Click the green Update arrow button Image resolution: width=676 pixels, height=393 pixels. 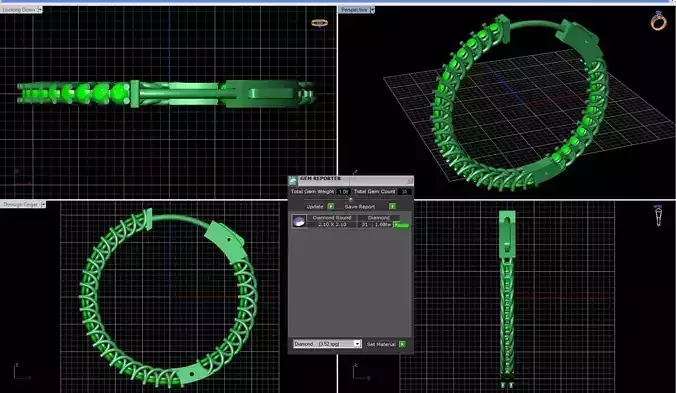pyautogui.click(x=331, y=206)
